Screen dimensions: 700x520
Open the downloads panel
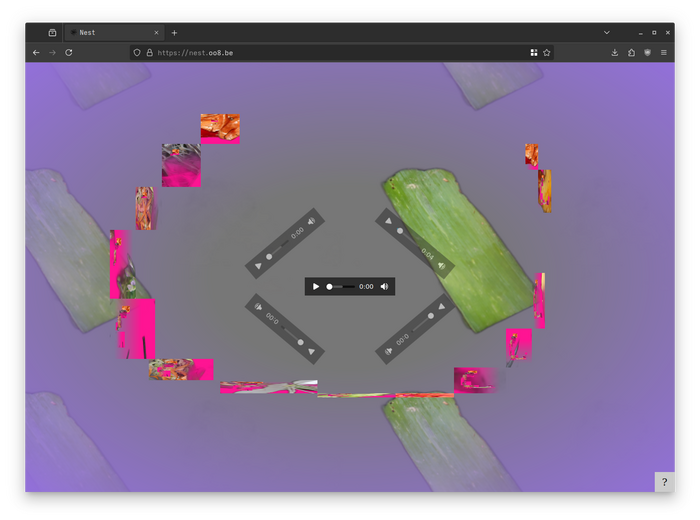tap(615, 53)
